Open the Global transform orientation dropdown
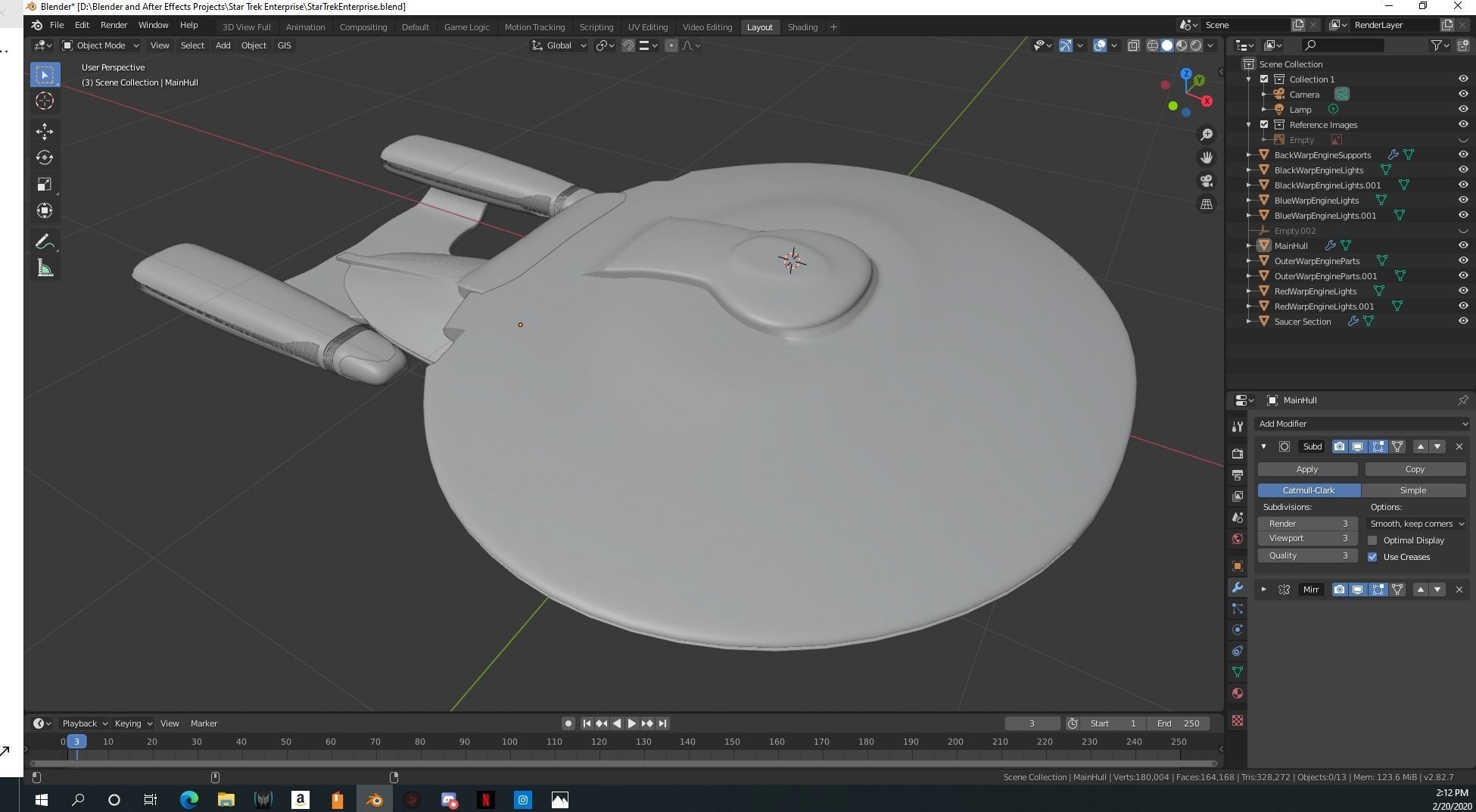 559,45
